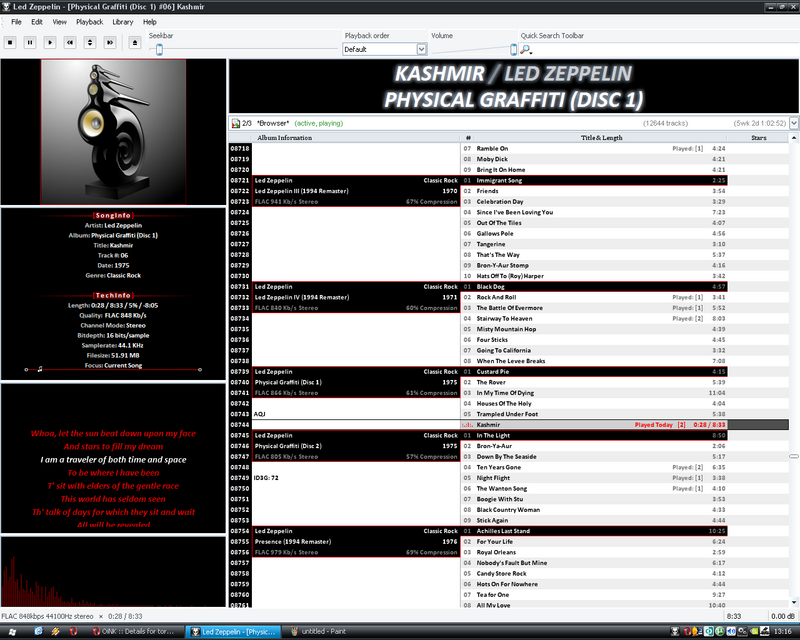This screenshot has width=800, height=640.
Task: Click the Seekbar slider handle
Action: tap(159, 50)
